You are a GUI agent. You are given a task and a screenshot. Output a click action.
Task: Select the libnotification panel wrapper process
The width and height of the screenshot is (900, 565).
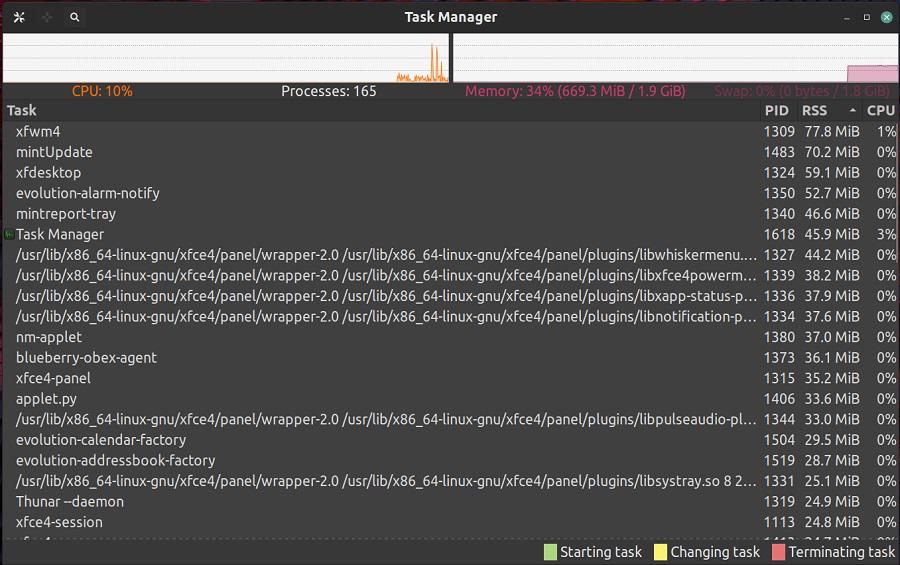(450, 317)
